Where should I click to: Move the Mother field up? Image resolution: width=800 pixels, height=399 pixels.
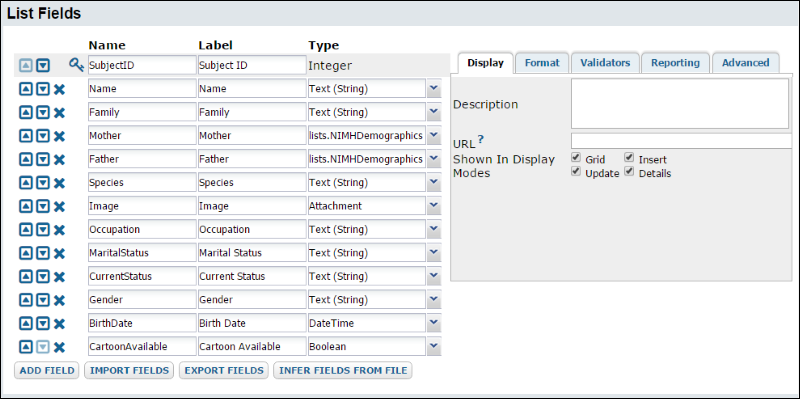27,136
